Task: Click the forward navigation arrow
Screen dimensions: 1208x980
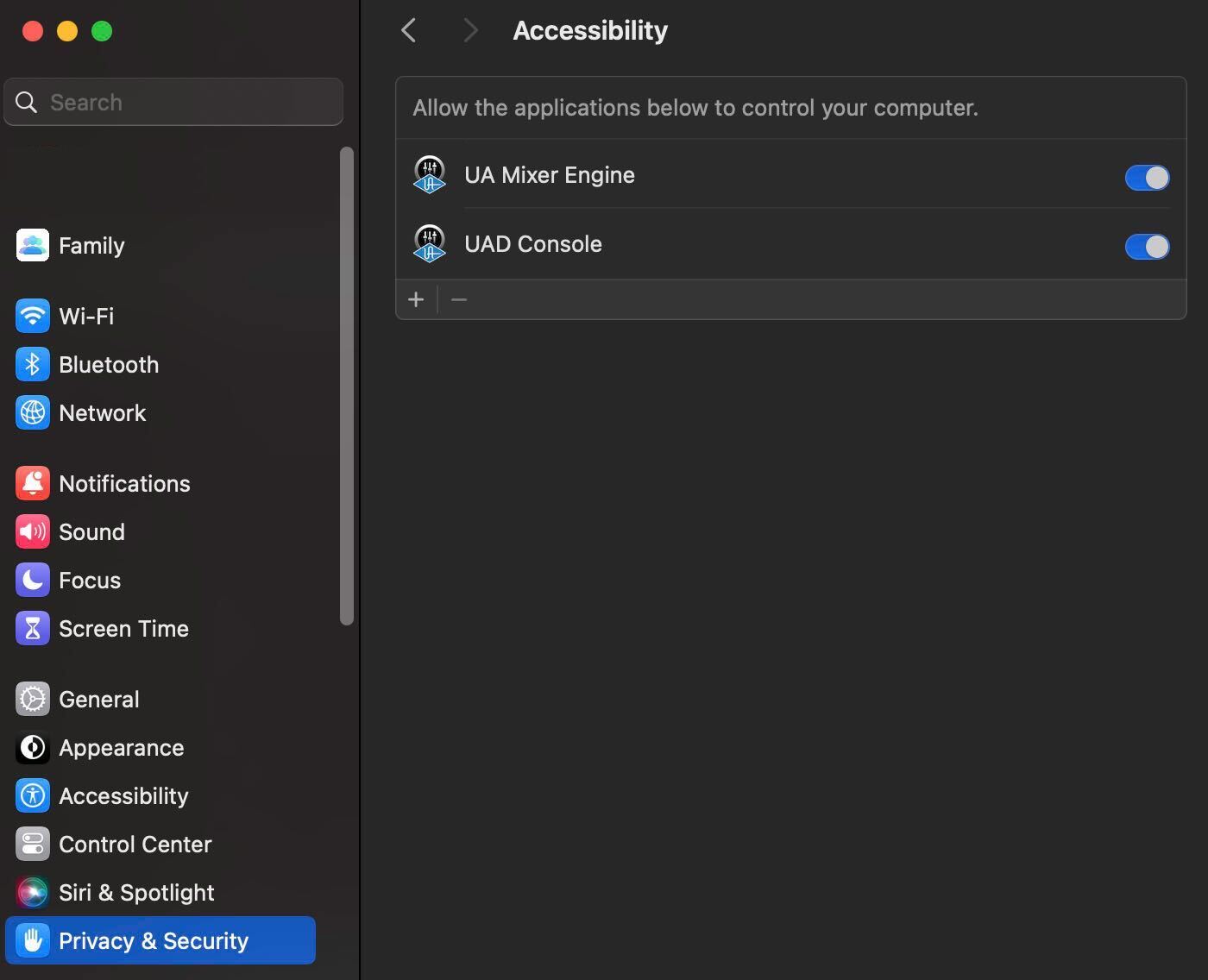Action: click(470, 30)
